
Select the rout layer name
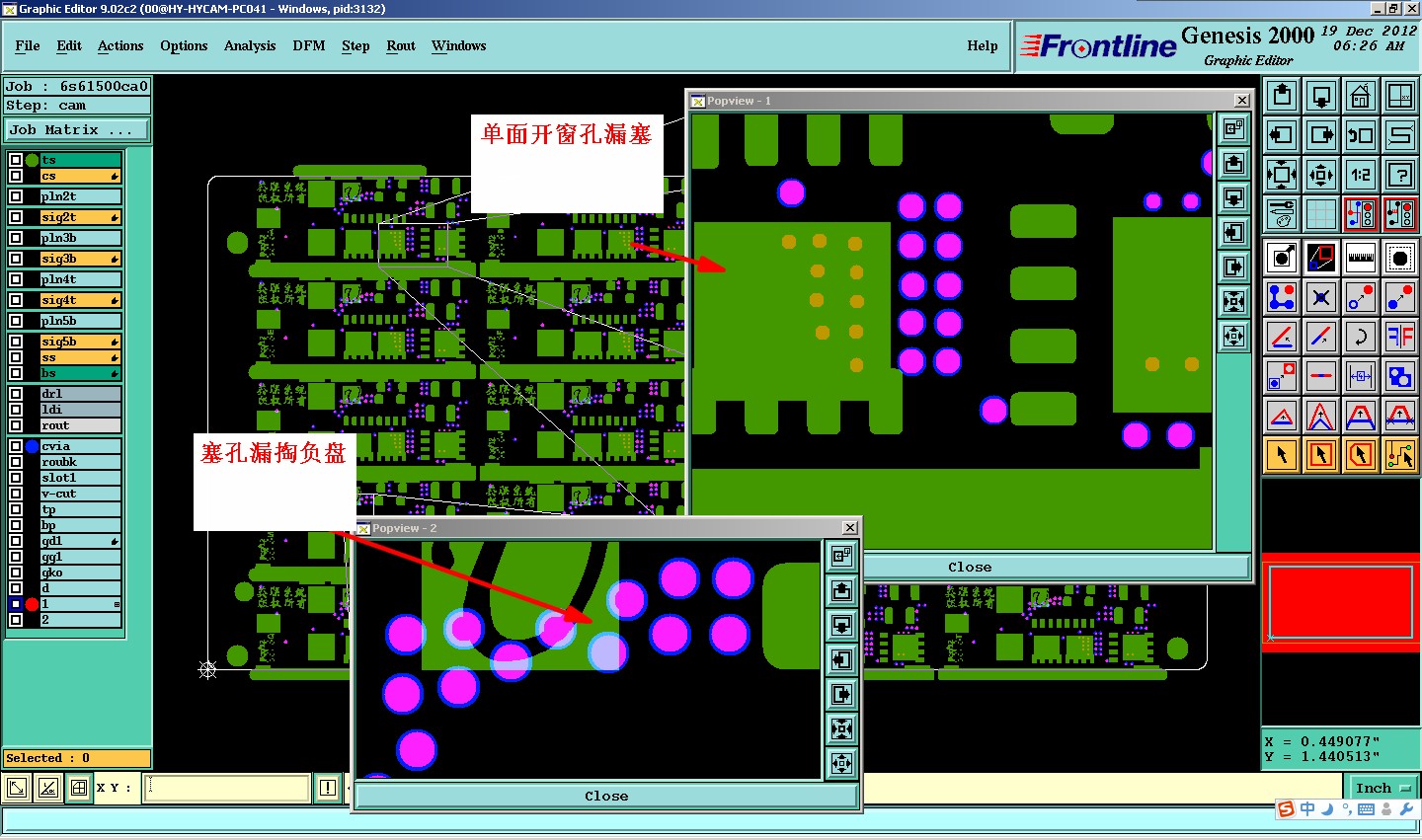[x=81, y=425]
